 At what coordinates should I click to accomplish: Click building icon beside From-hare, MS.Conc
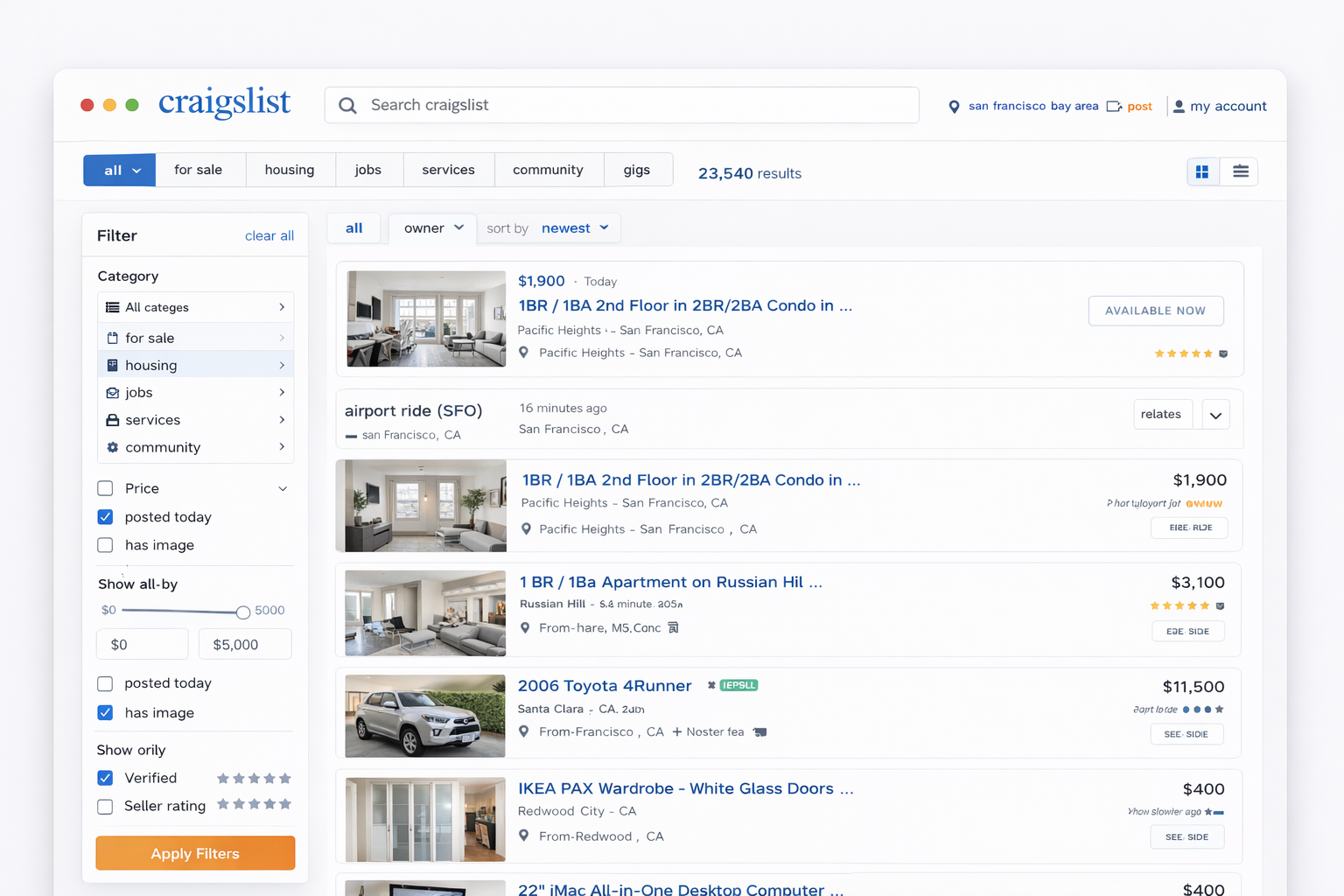pos(673,627)
